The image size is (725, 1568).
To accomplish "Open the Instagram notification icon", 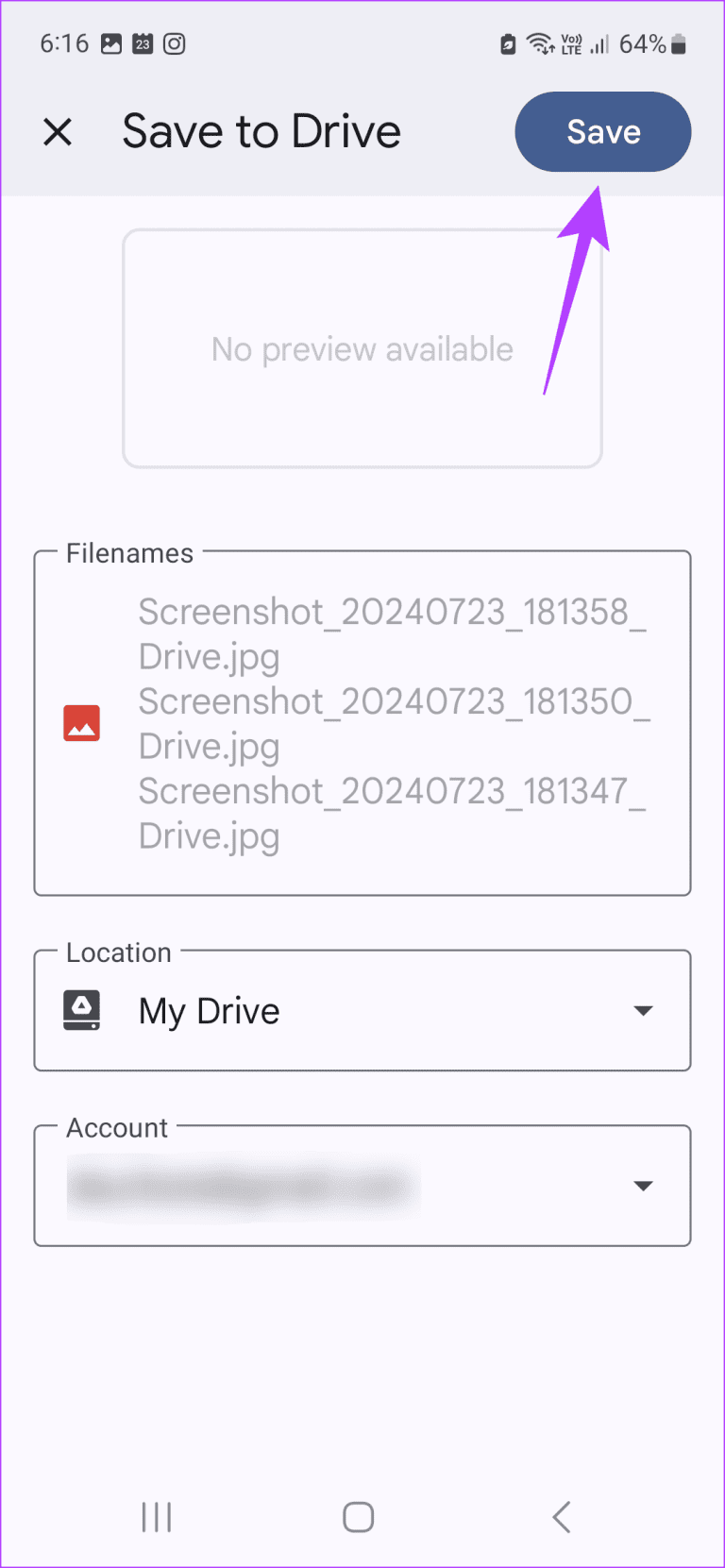I will (x=174, y=42).
